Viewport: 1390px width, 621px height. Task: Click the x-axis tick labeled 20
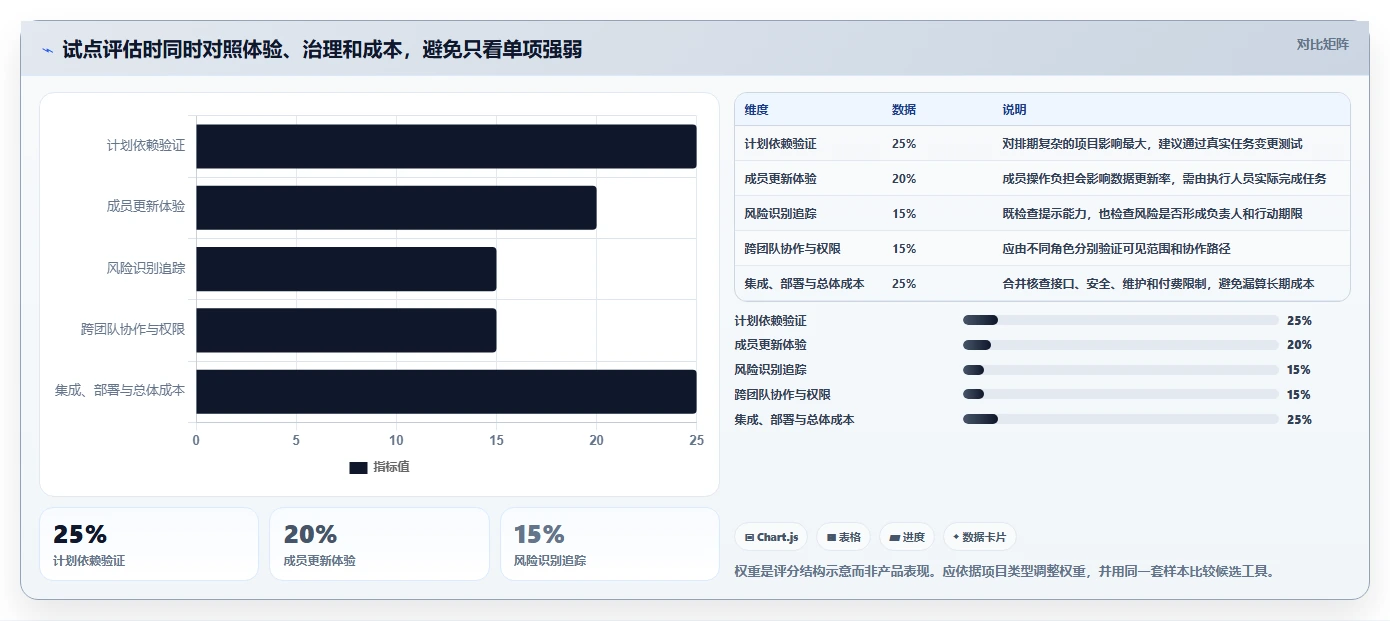pos(596,440)
